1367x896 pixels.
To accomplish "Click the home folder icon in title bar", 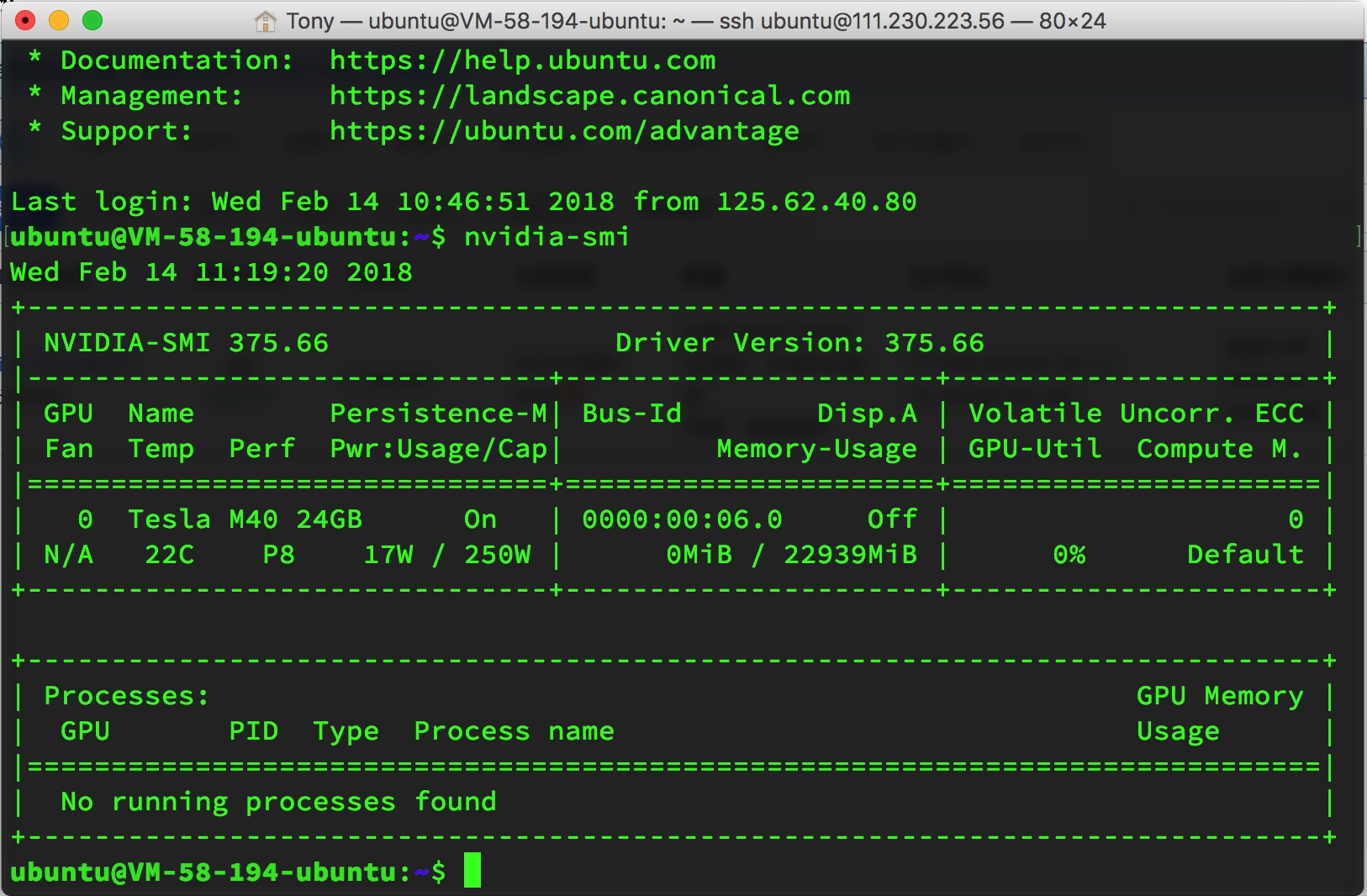I will pyautogui.click(x=266, y=21).
